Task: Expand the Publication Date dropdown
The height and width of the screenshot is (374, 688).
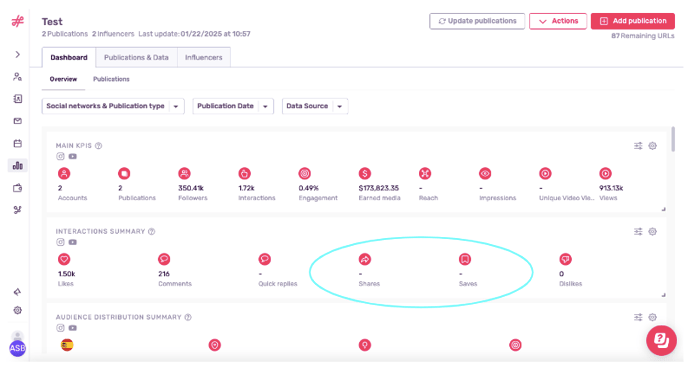Action: tap(233, 106)
